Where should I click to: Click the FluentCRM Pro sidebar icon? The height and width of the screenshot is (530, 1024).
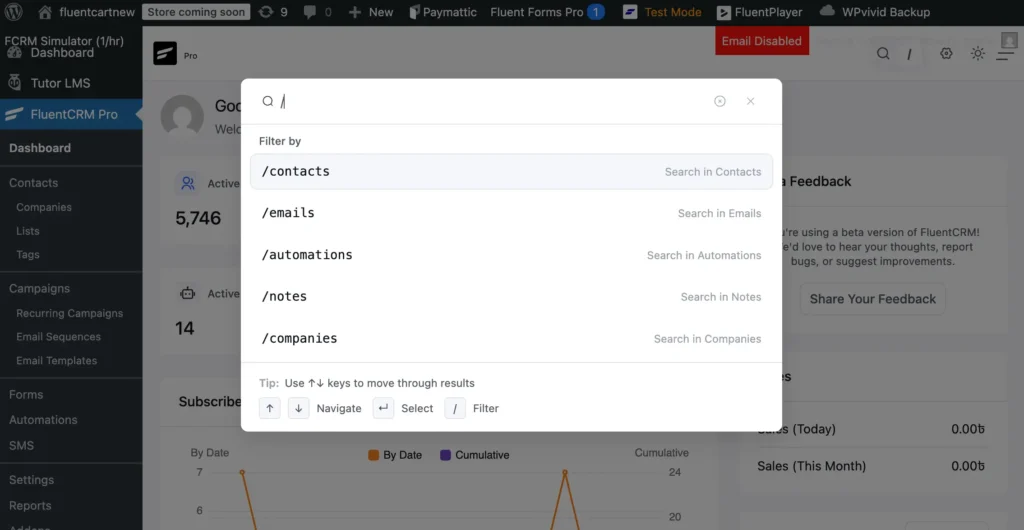tap(14, 114)
